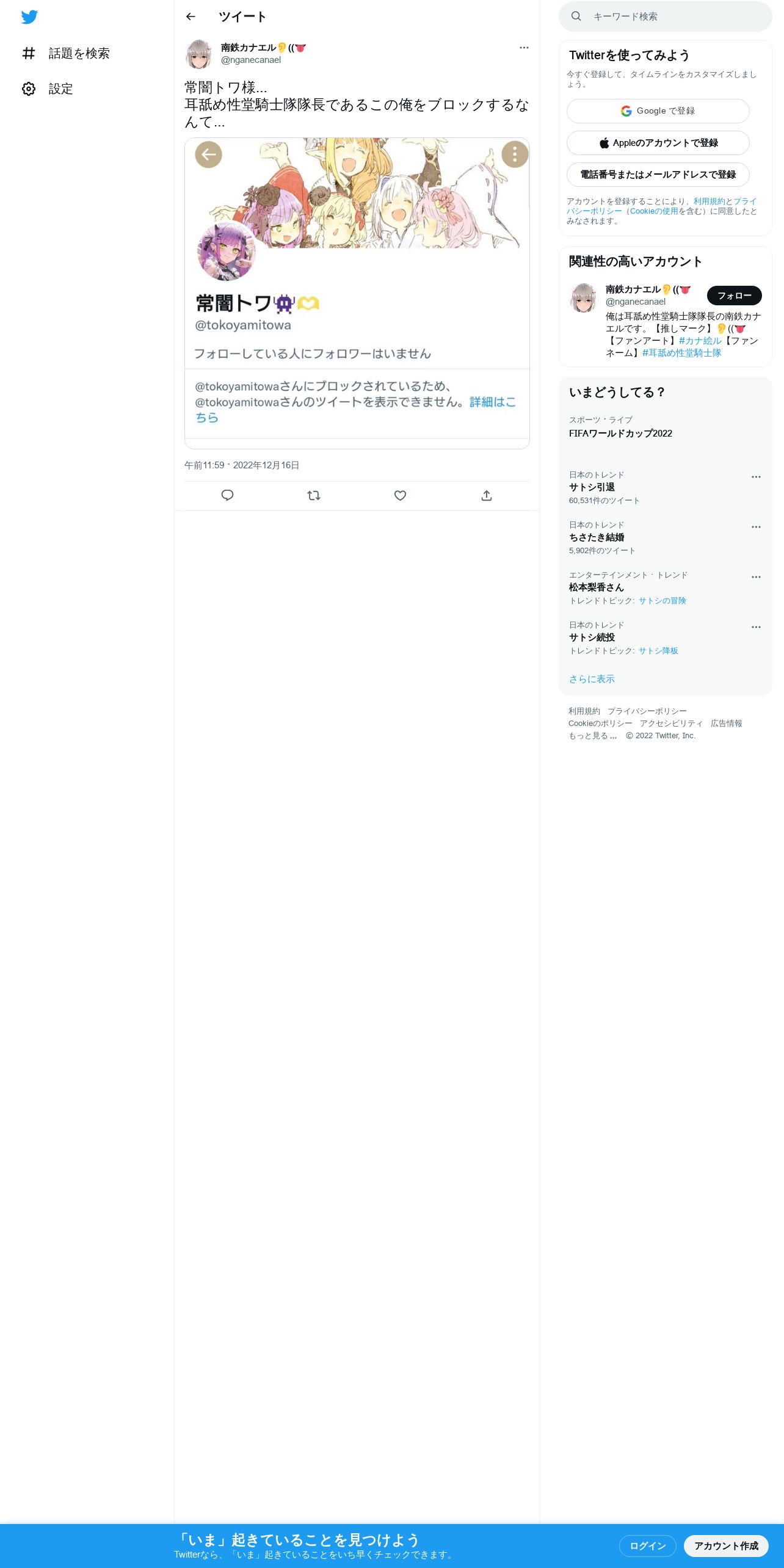
Task: Share the tweet via upload icon
Action: pos(487,495)
